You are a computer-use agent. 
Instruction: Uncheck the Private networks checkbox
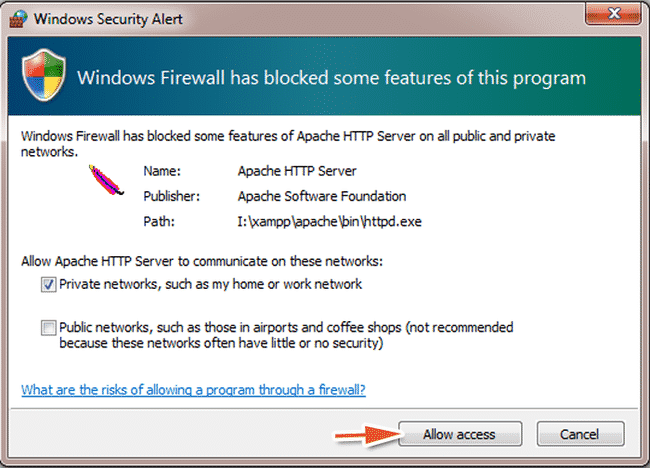[x=49, y=285]
